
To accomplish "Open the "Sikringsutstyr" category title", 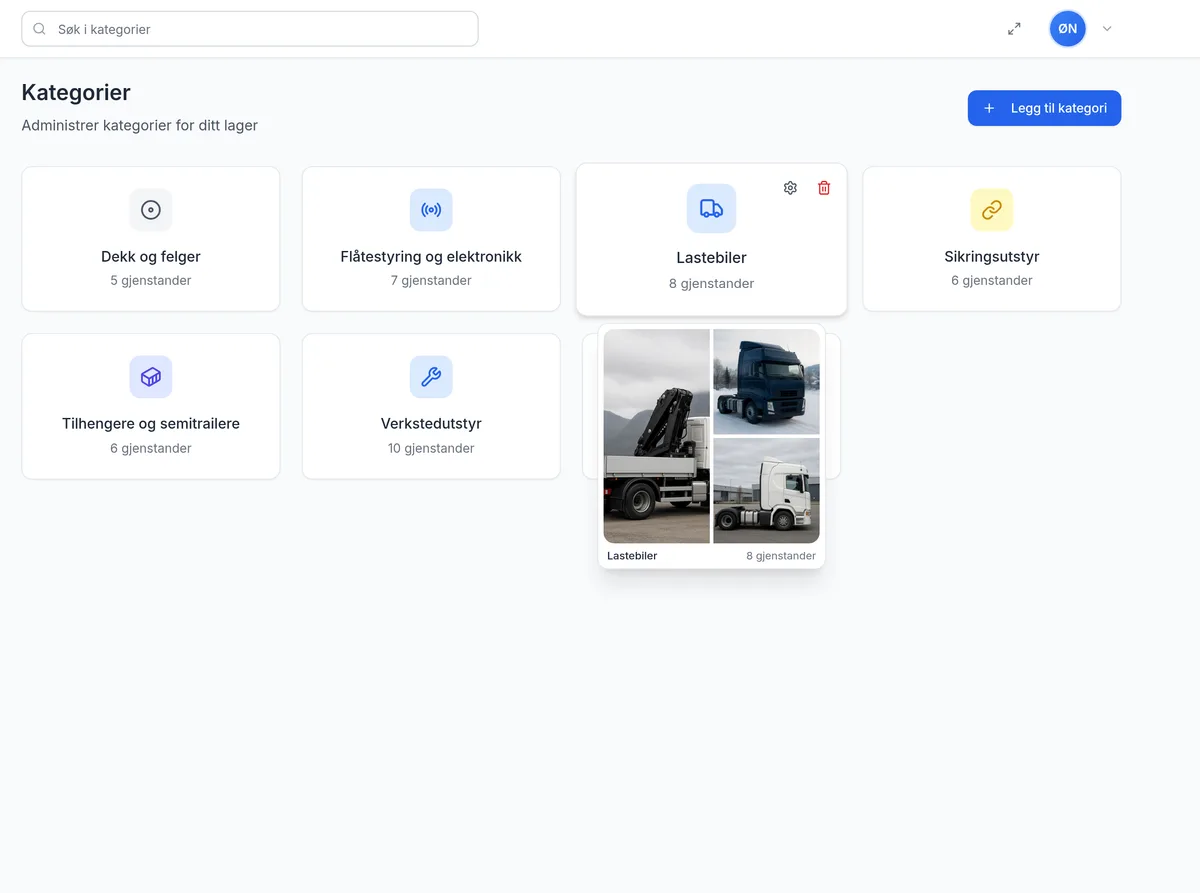I will pyautogui.click(x=992, y=257).
